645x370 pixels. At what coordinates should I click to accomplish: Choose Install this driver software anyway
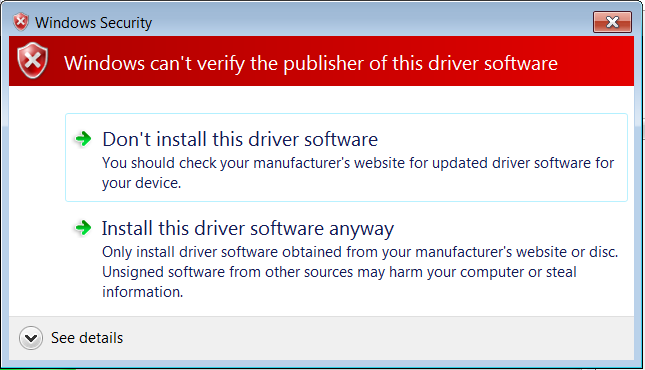[x=248, y=229]
